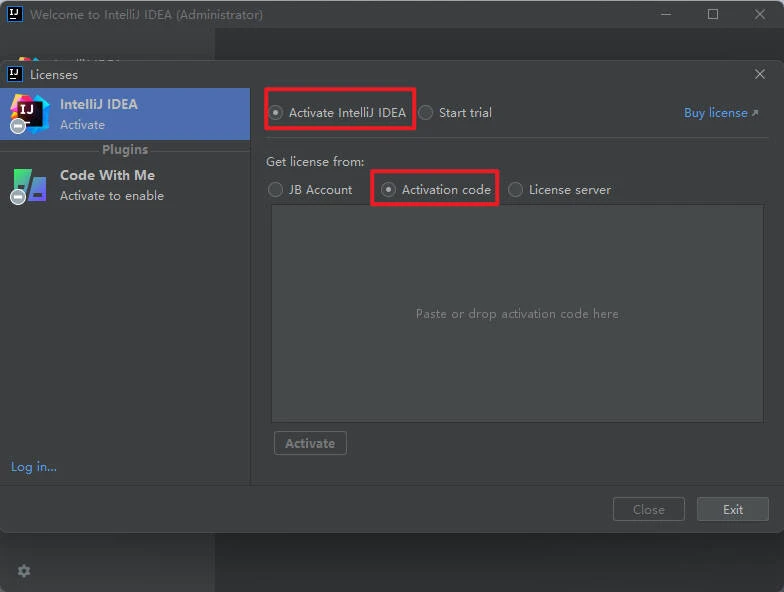Screen dimensions: 784x592
Task: Minimize the Welcome to IntelliJ IDEA window
Action: [x=667, y=14]
